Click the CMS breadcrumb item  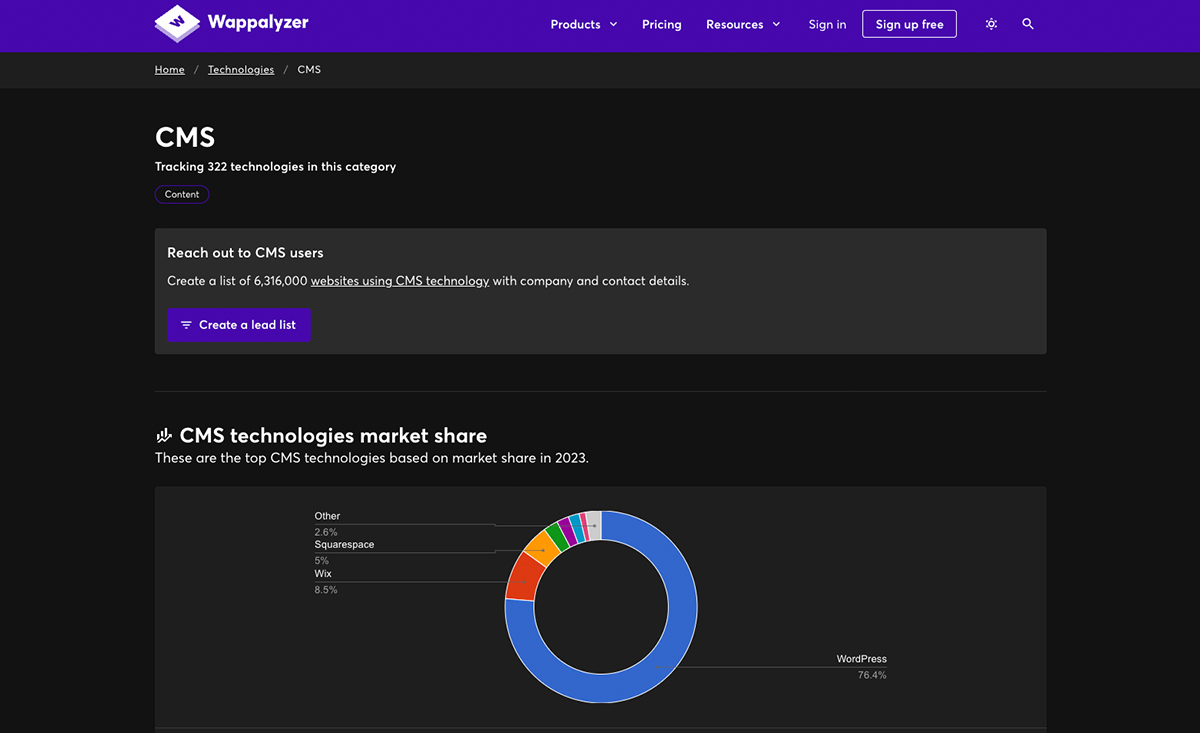(309, 70)
